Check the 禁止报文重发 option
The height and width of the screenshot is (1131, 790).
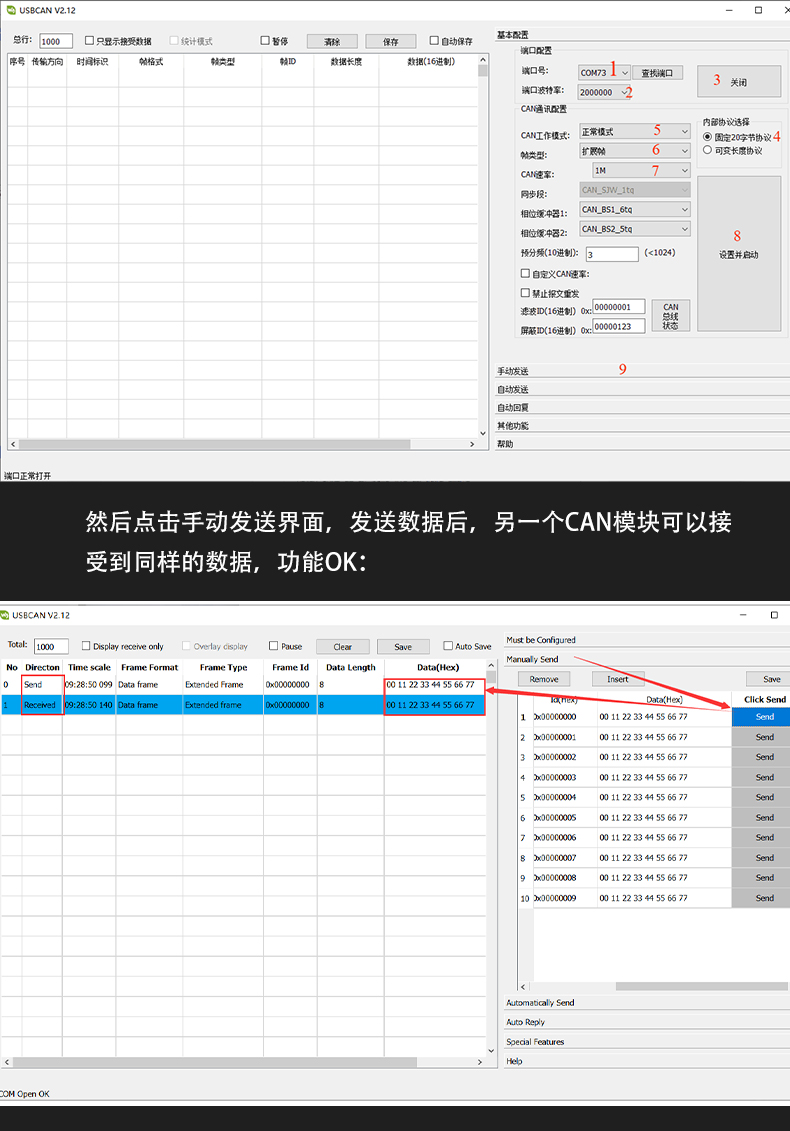[526, 293]
